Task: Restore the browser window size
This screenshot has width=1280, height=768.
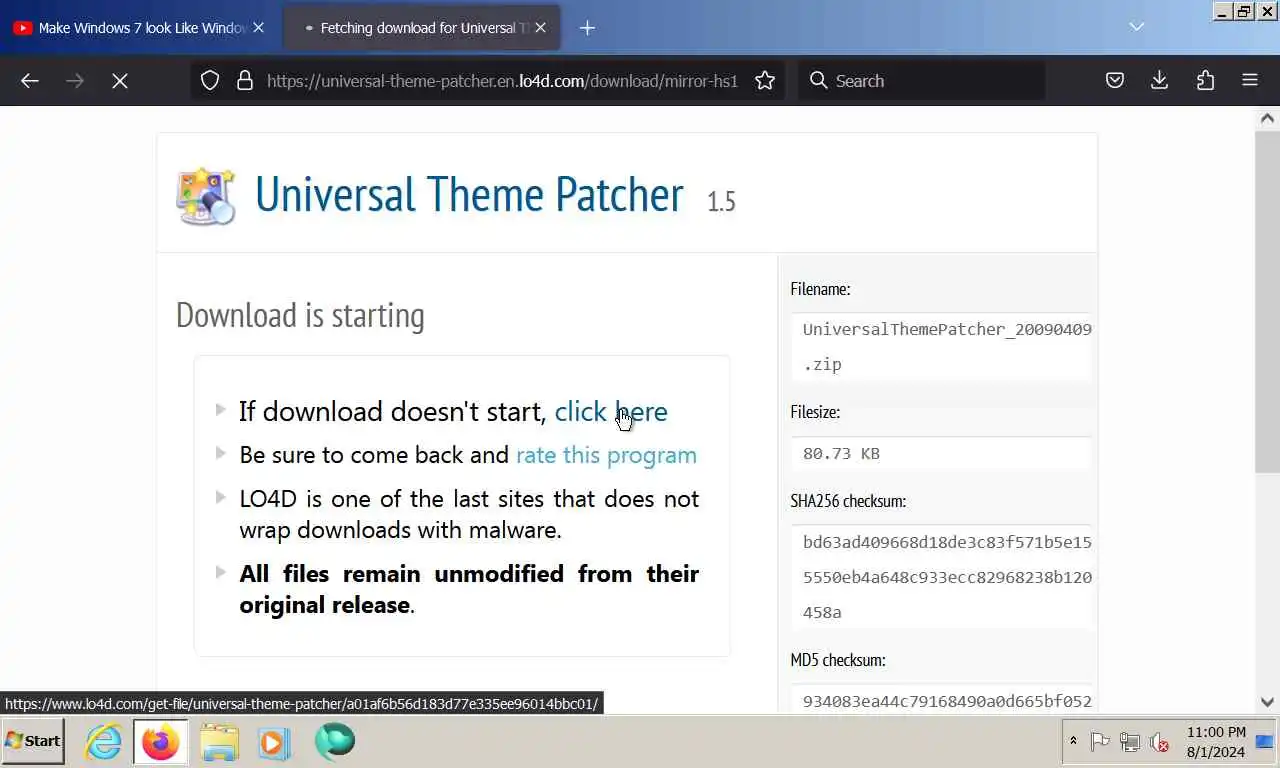Action: pos(1243,11)
